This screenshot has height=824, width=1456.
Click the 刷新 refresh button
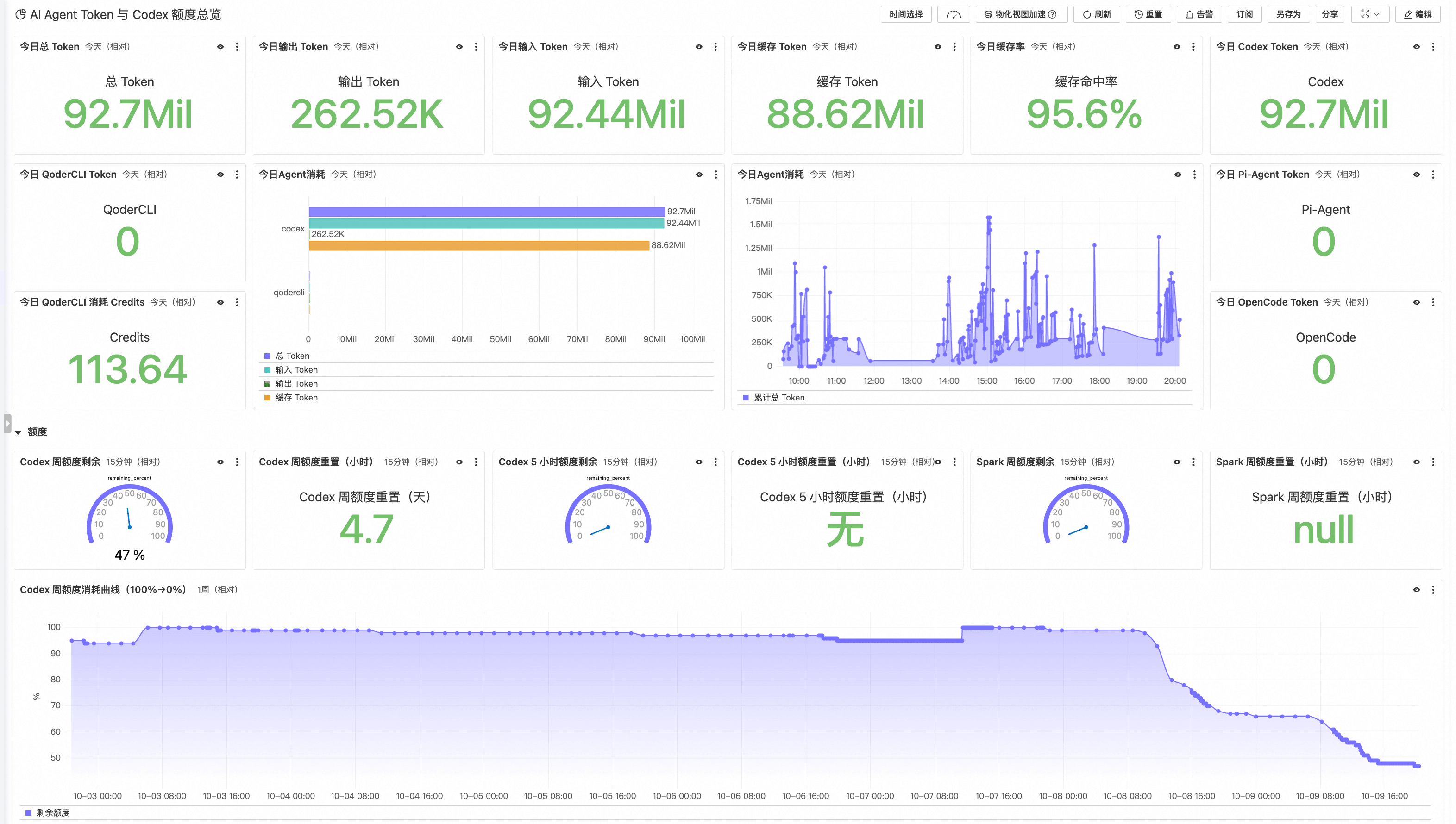[1097, 15]
